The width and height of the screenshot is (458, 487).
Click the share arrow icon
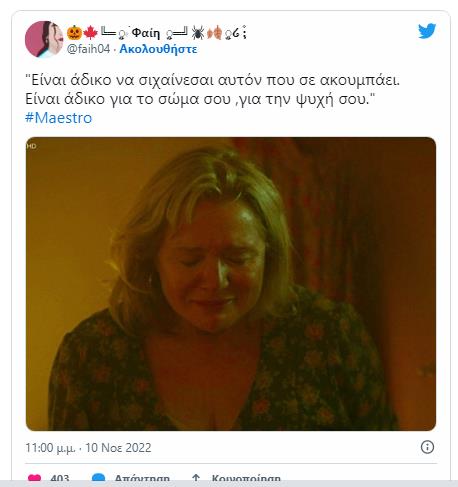(196, 478)
